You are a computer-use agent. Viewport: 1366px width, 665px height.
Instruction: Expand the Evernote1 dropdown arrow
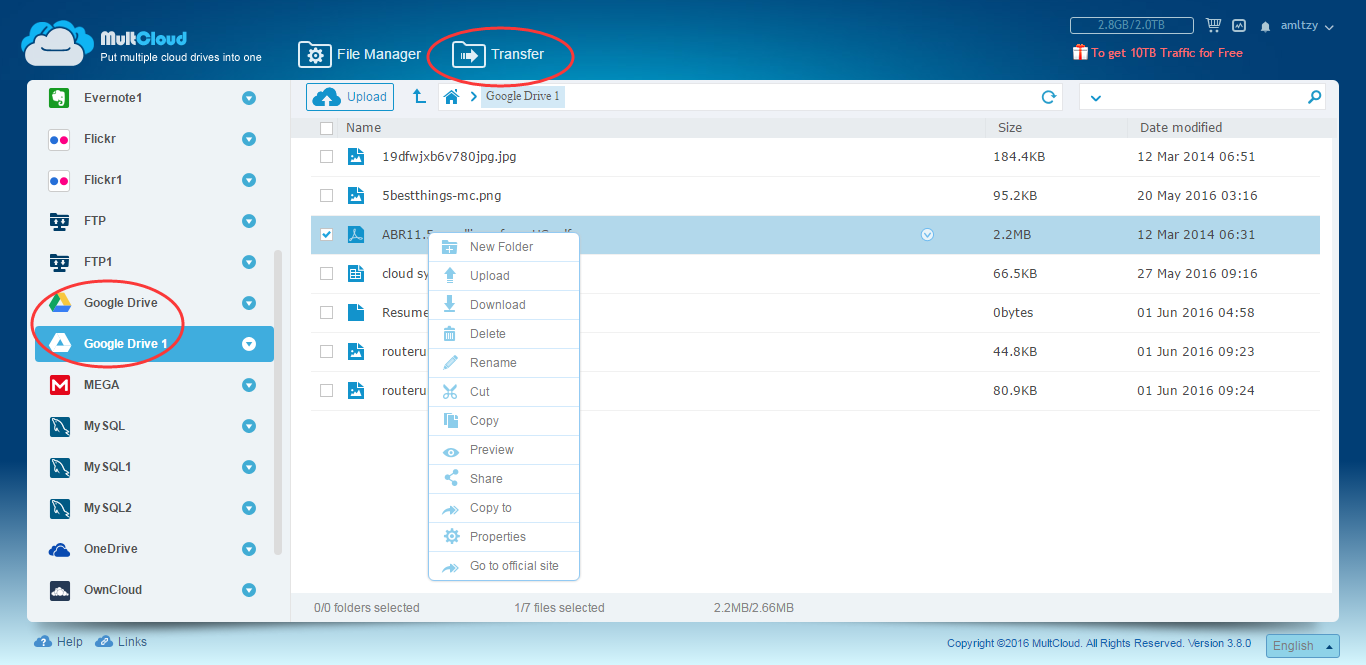pos(249,98)
